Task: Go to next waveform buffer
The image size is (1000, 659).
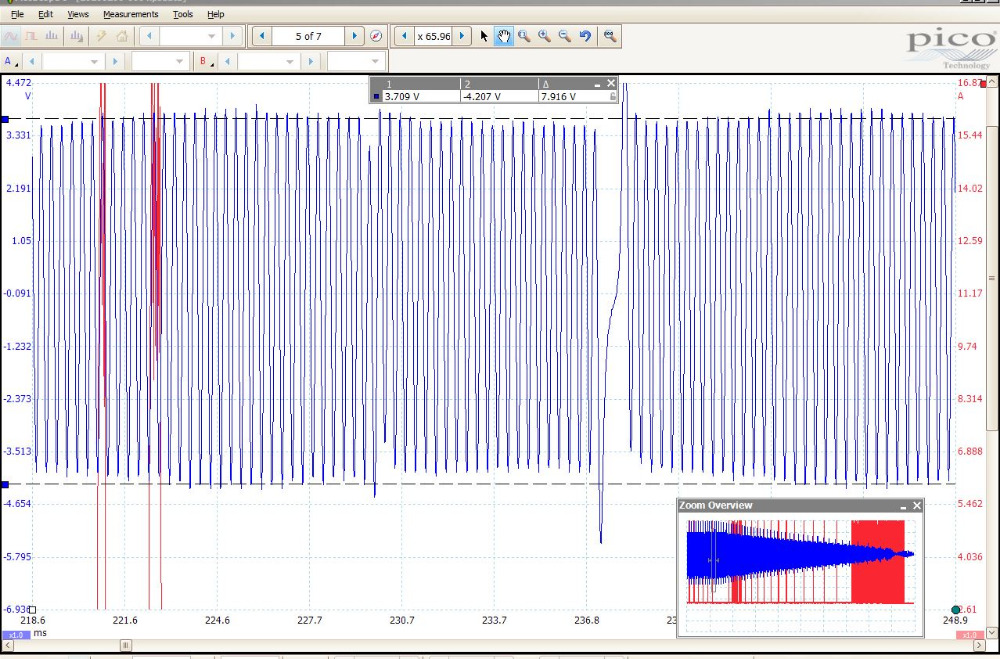Action: 354,36
